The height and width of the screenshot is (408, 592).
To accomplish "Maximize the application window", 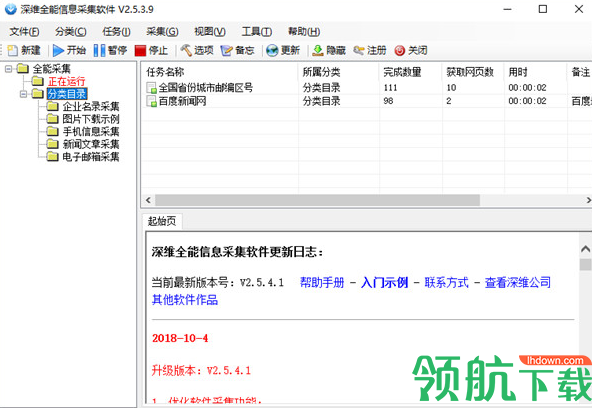I will [543, 9].
